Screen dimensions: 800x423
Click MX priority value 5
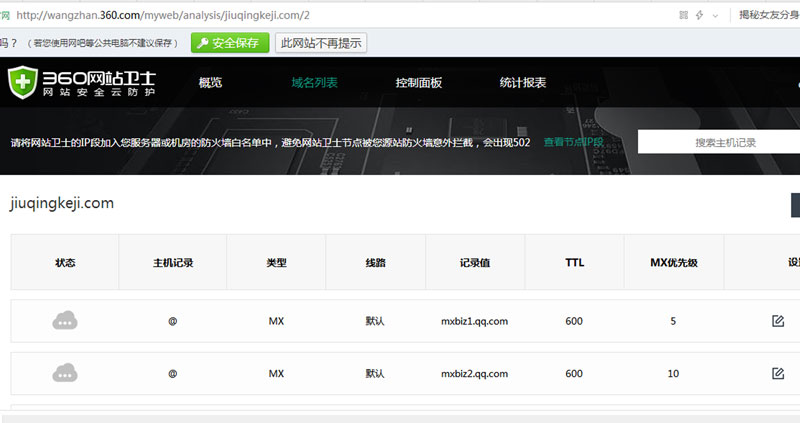[673, 321]
